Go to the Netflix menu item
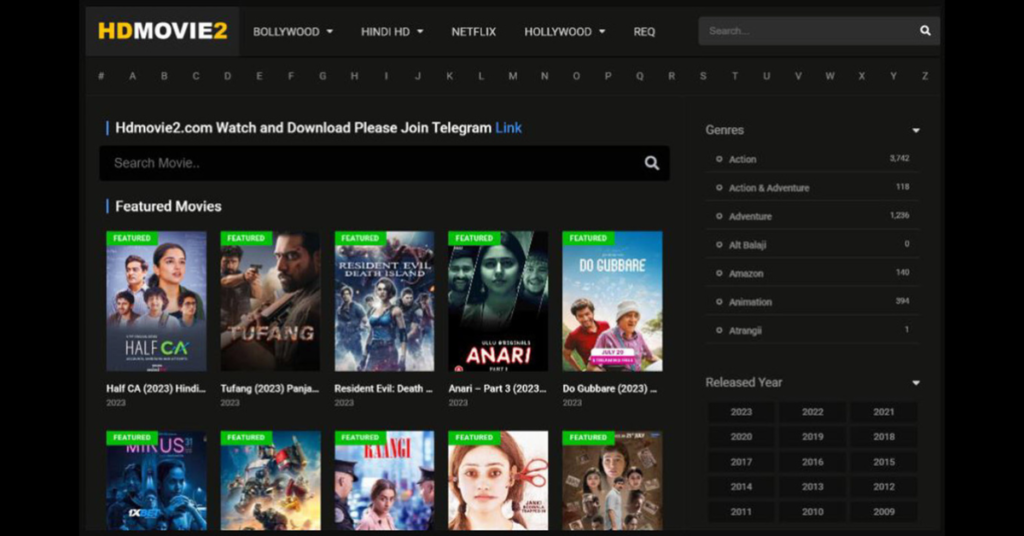This screenshot has height=536, width=1024. pyautogui.click(x=473, y=31)
